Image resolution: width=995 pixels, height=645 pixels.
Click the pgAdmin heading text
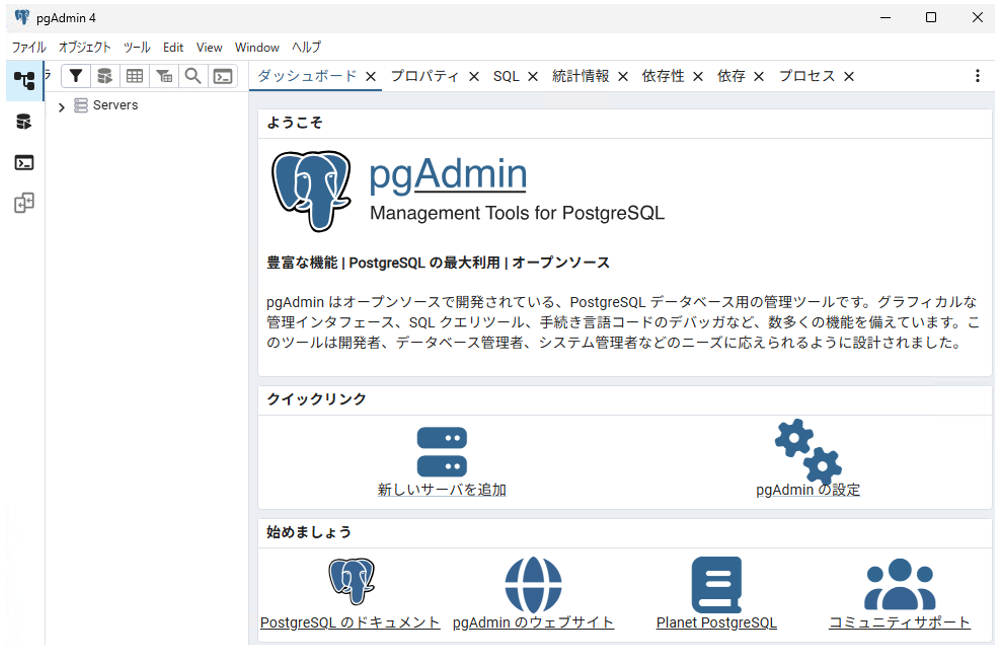tap(448, 175)
